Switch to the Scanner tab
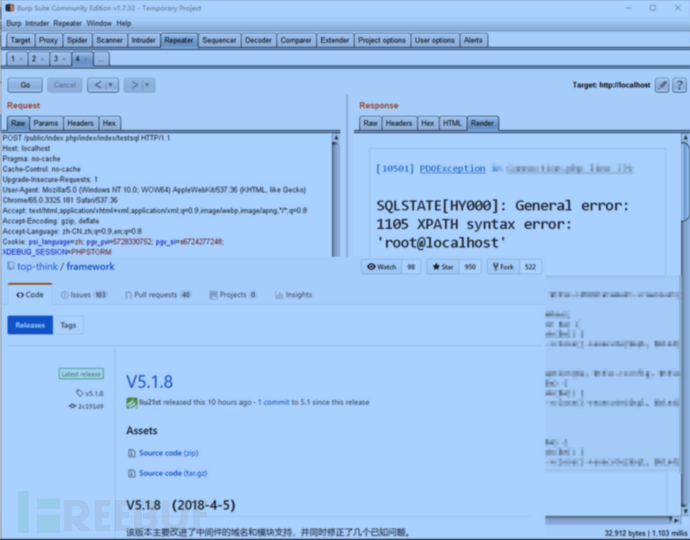This screenshot has height=540, width=690. click(x=110, y=40)
